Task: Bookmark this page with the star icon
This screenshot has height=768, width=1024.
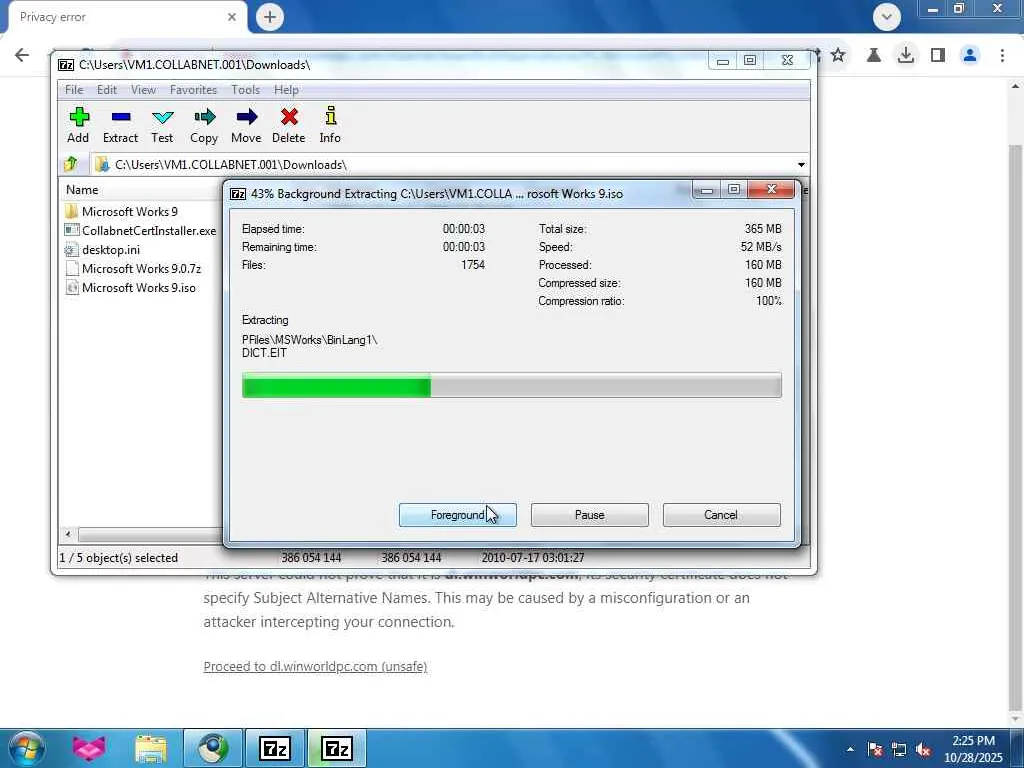Action: click(838, 55)
